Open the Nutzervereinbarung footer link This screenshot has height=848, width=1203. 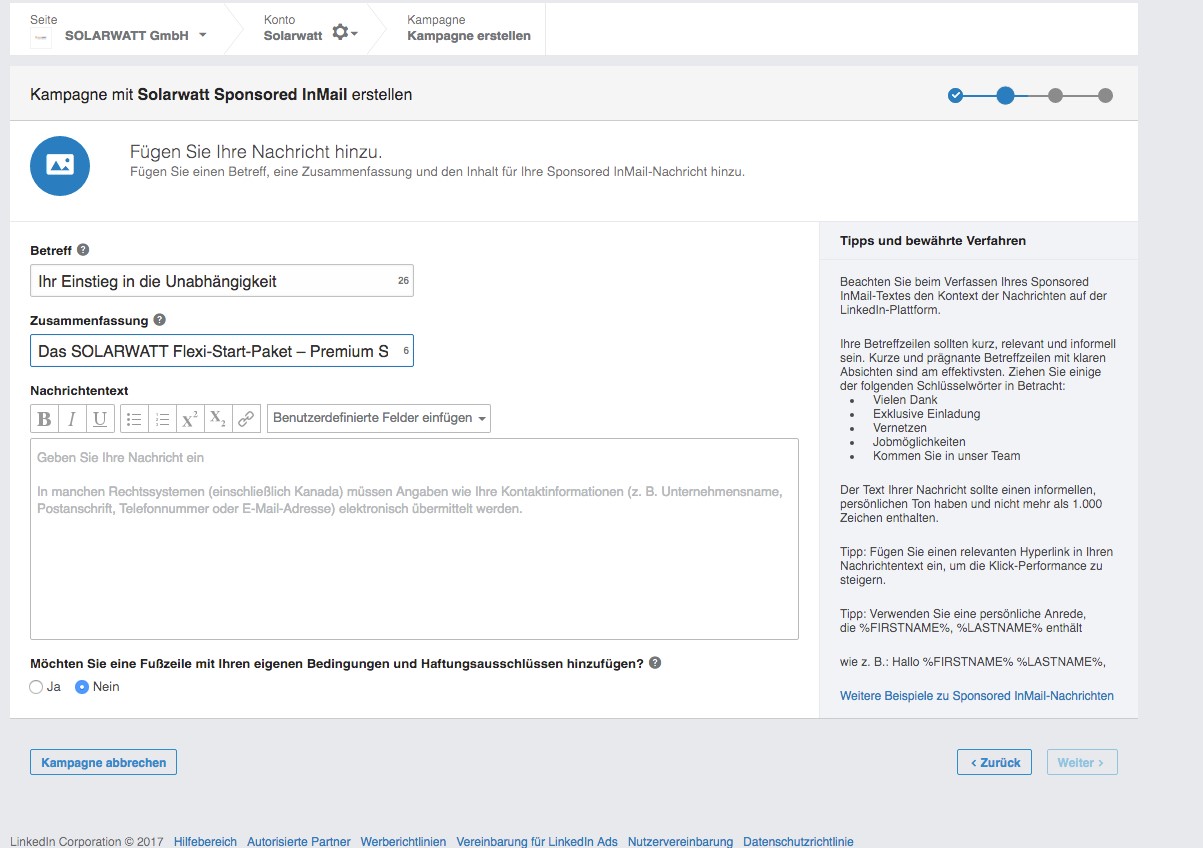[680, 842]
